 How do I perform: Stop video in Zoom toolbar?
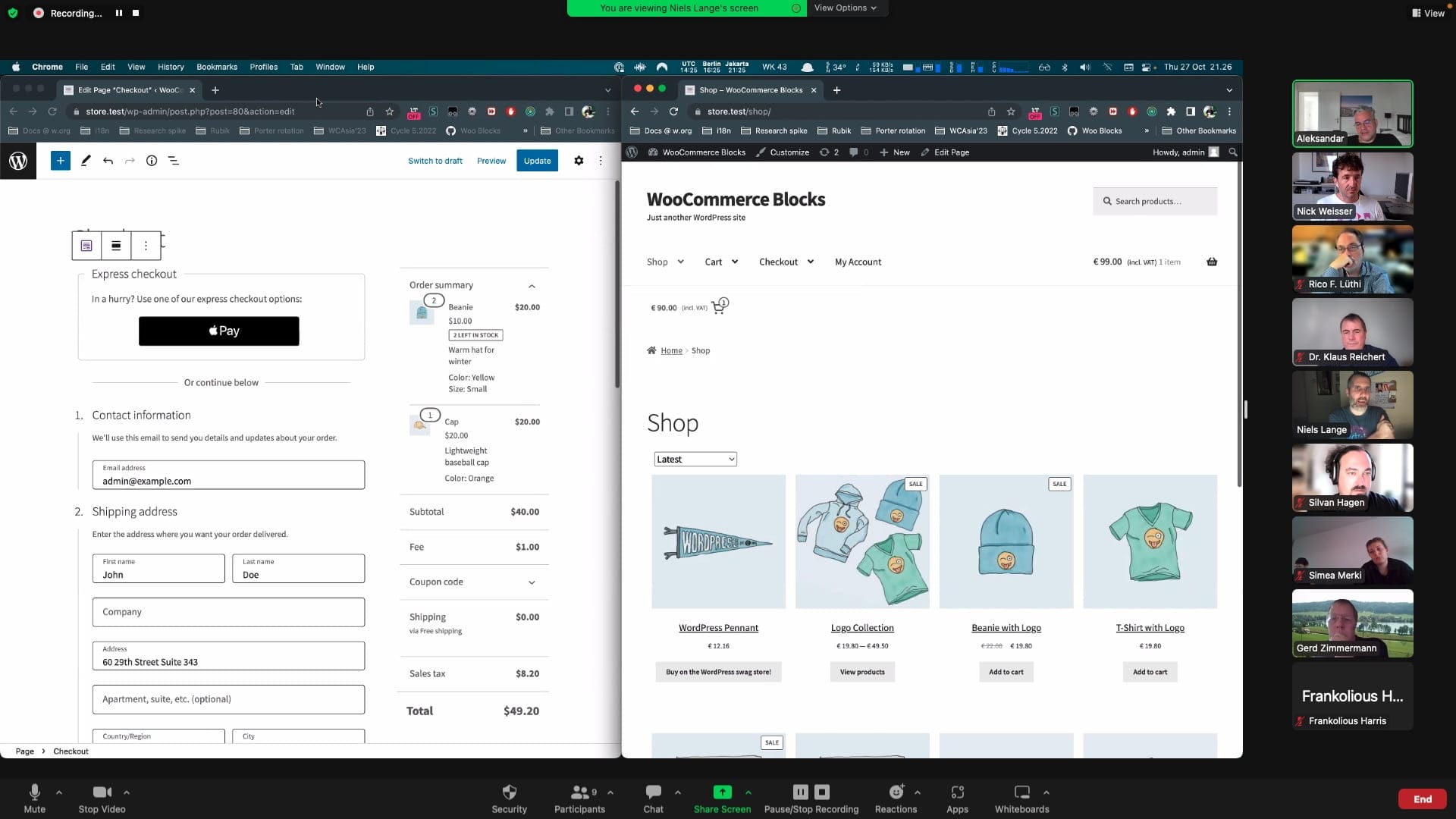102,792
